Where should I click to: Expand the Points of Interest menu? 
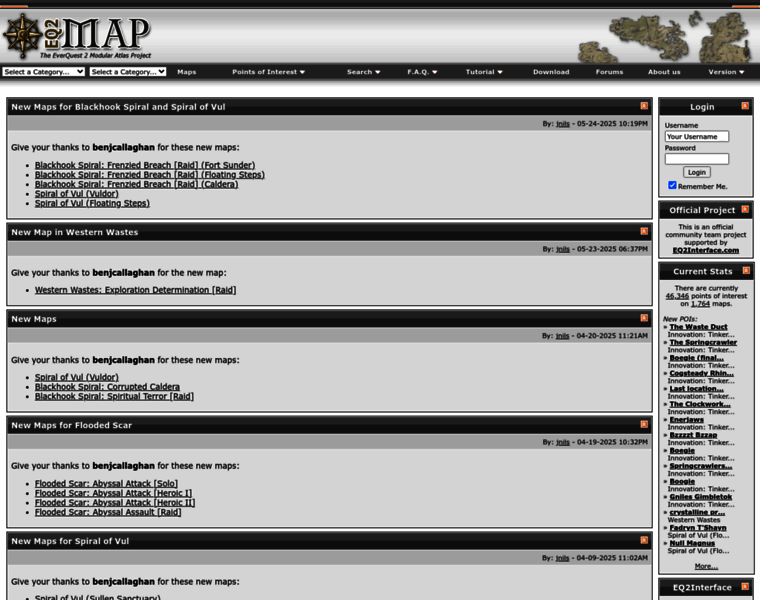(x=268, y=72)
